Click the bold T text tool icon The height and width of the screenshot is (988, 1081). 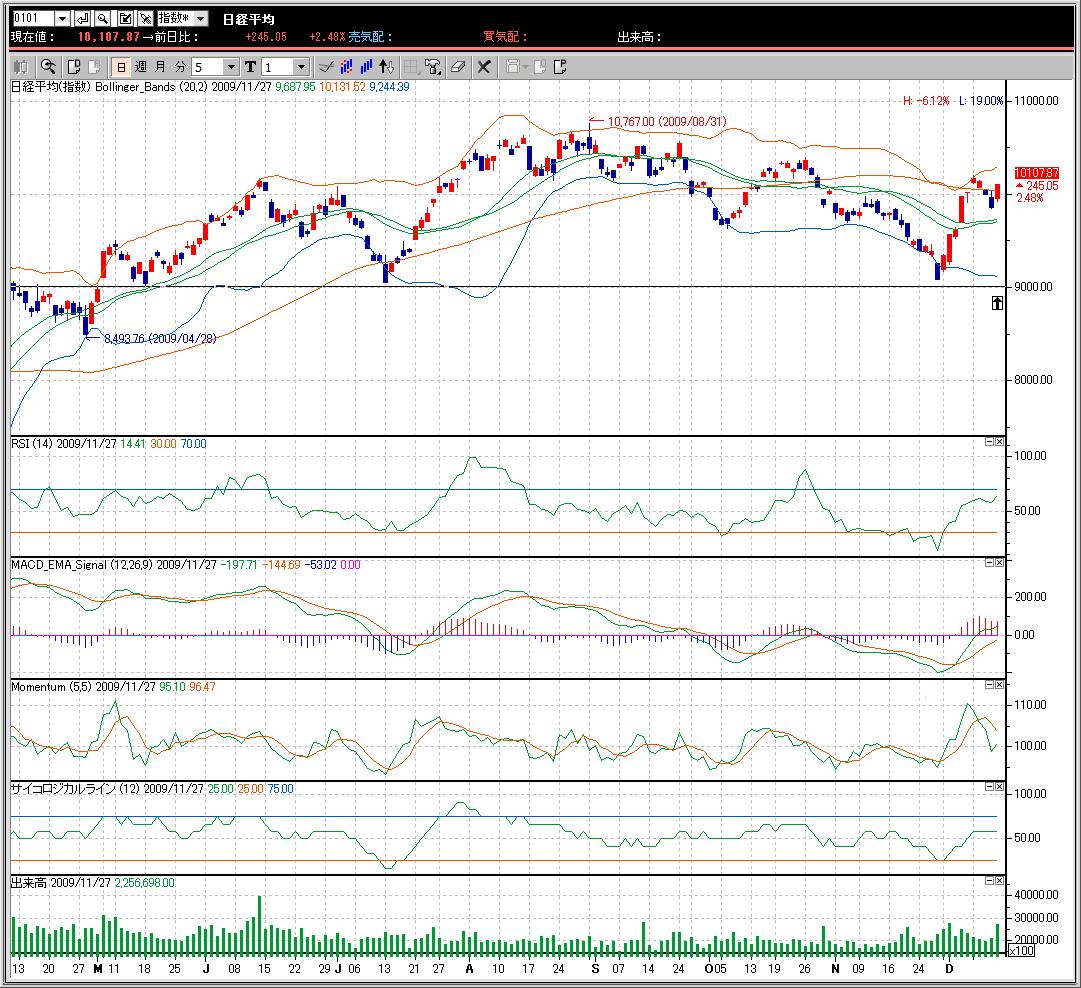(250, 67)
